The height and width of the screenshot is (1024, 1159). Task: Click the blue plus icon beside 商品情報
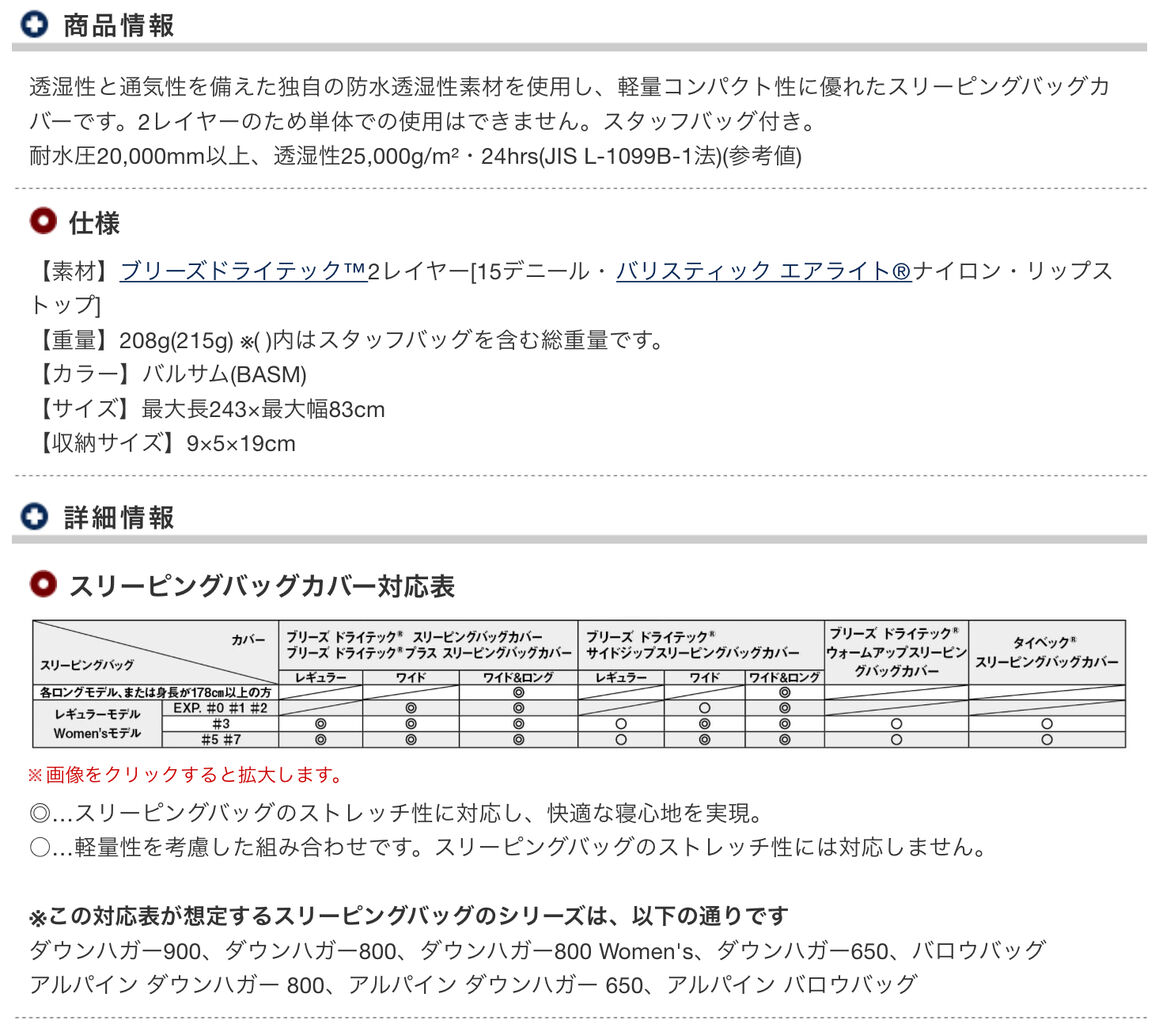34,24
